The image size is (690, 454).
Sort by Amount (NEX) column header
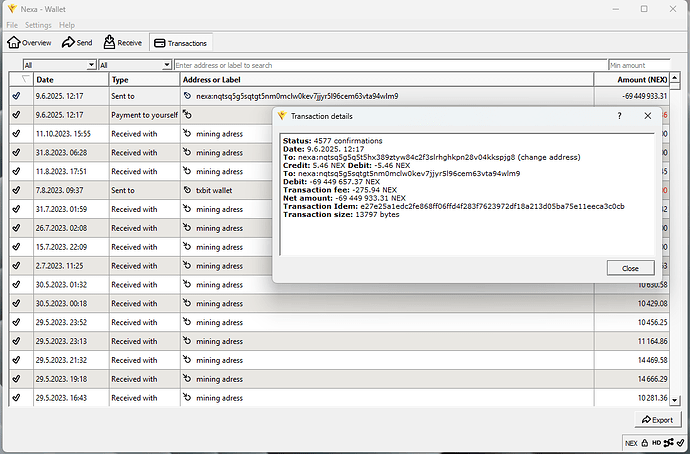[x=631, y=80]
